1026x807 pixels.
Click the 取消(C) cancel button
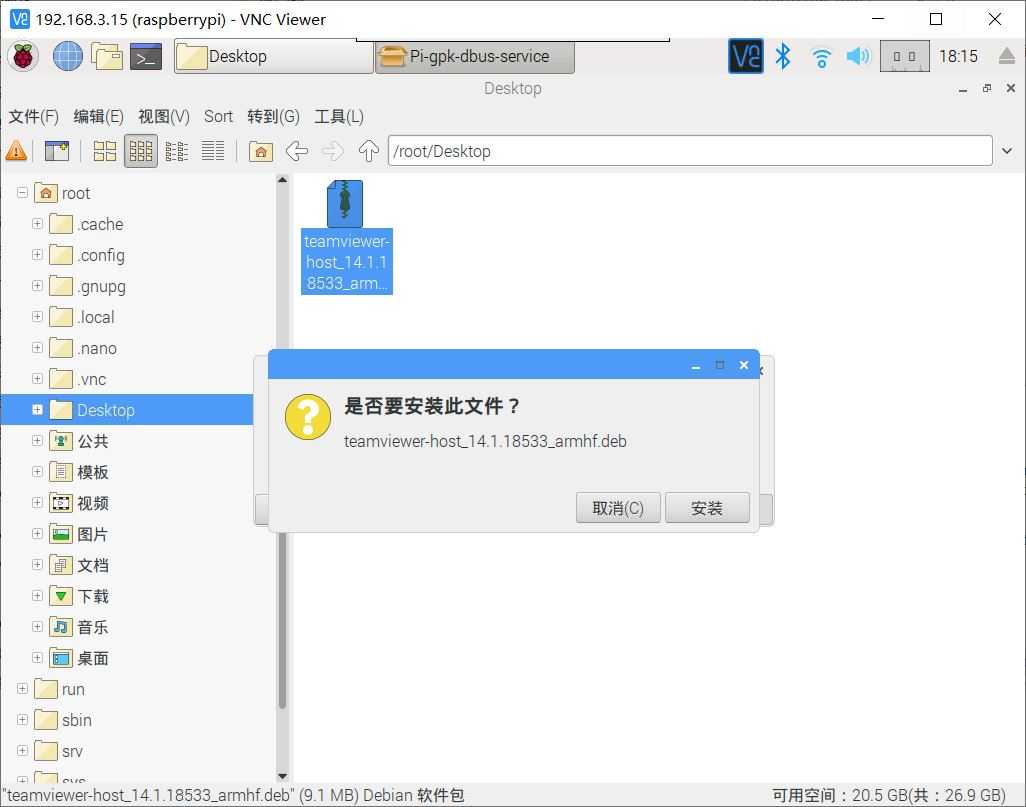pyautogui.click(x=618, y=508)
